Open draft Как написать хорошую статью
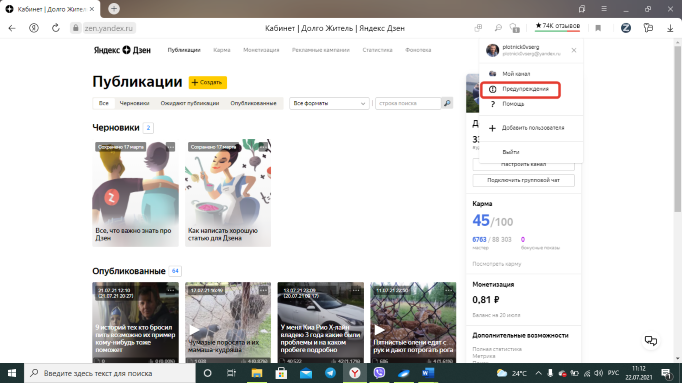This screenshot has height=383, width=682. [228, 193]
